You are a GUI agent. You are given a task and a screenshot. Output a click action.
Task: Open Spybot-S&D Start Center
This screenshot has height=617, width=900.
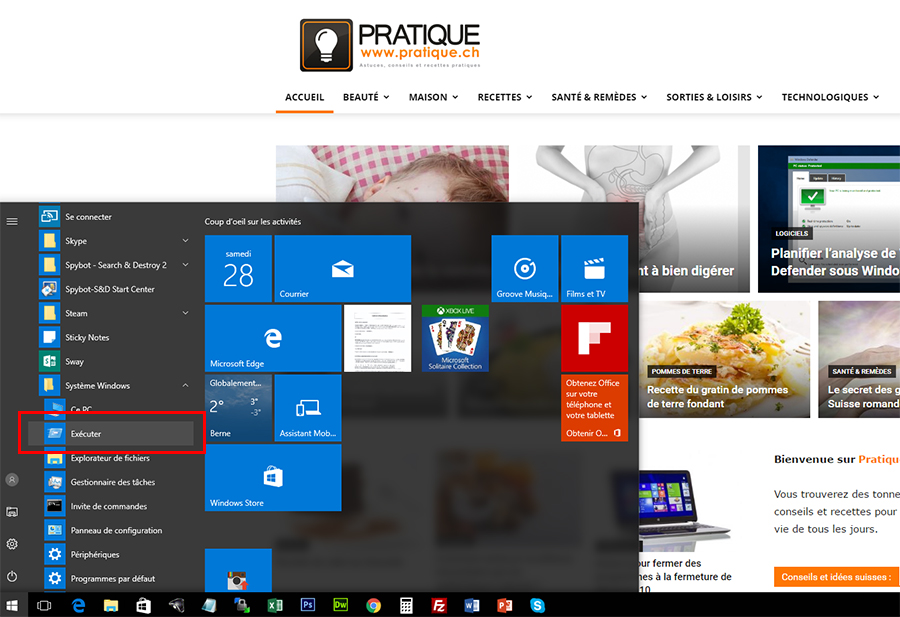click(x=115, y=289)
